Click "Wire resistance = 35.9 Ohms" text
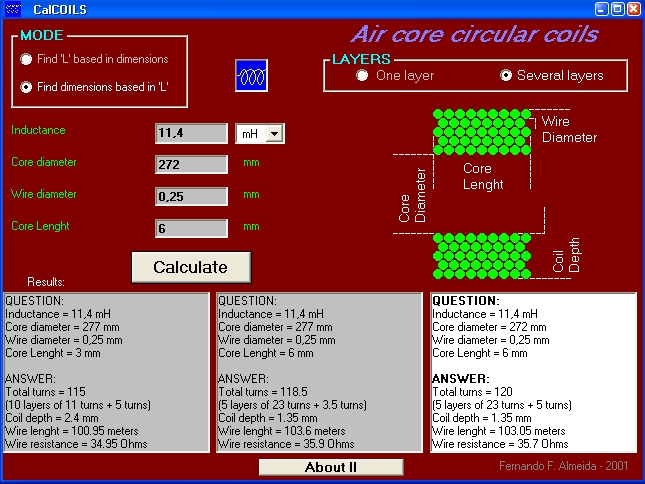The width and height of the screenshot is (645, 484). 286,444
